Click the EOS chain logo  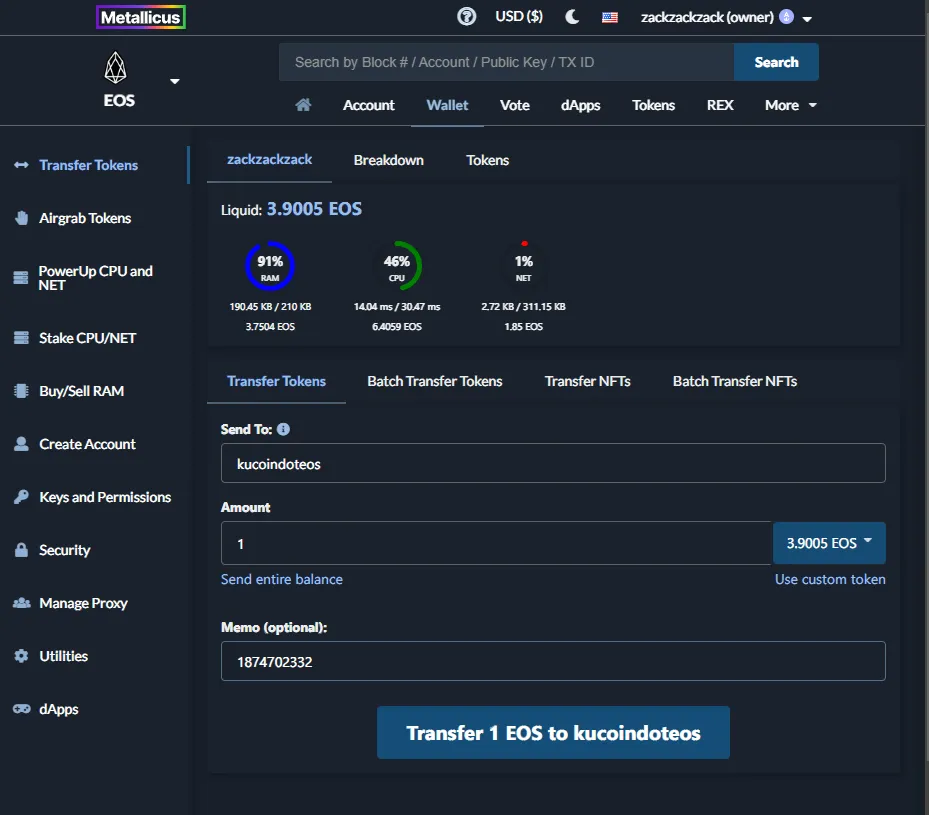(x=116, y=68)
